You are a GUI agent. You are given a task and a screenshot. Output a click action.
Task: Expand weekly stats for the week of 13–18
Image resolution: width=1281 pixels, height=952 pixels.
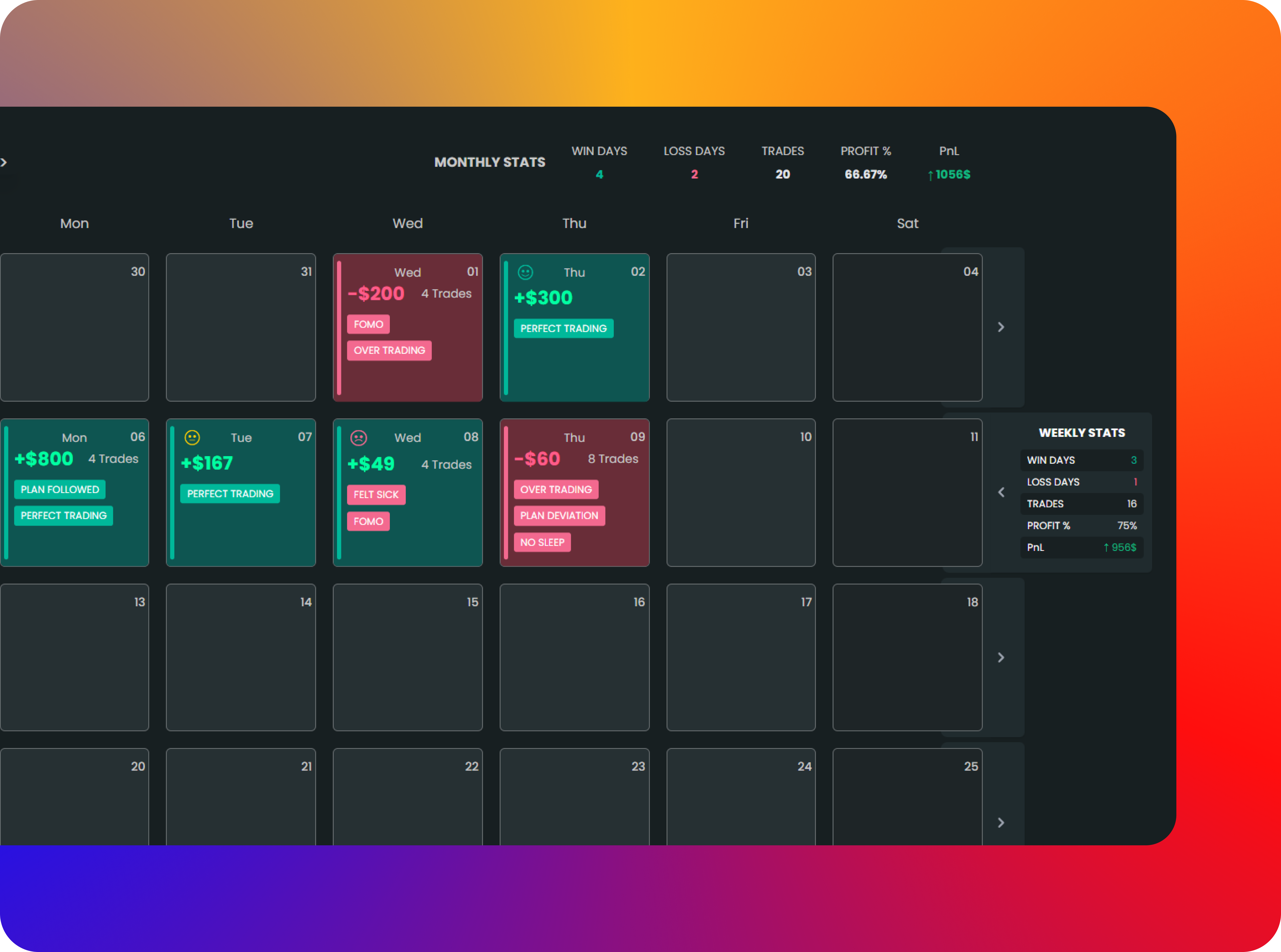pyautogui.click(x=1001, y=658)
